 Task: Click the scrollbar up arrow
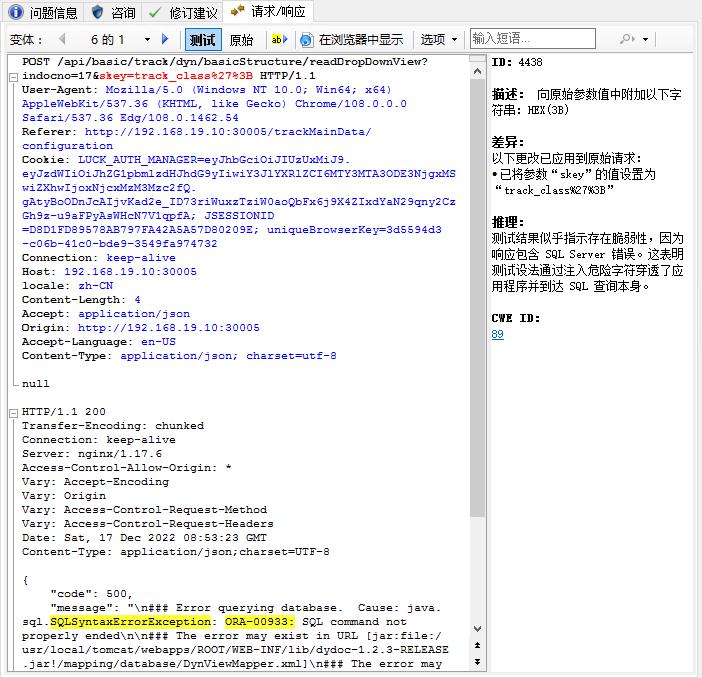pos(477,71)
